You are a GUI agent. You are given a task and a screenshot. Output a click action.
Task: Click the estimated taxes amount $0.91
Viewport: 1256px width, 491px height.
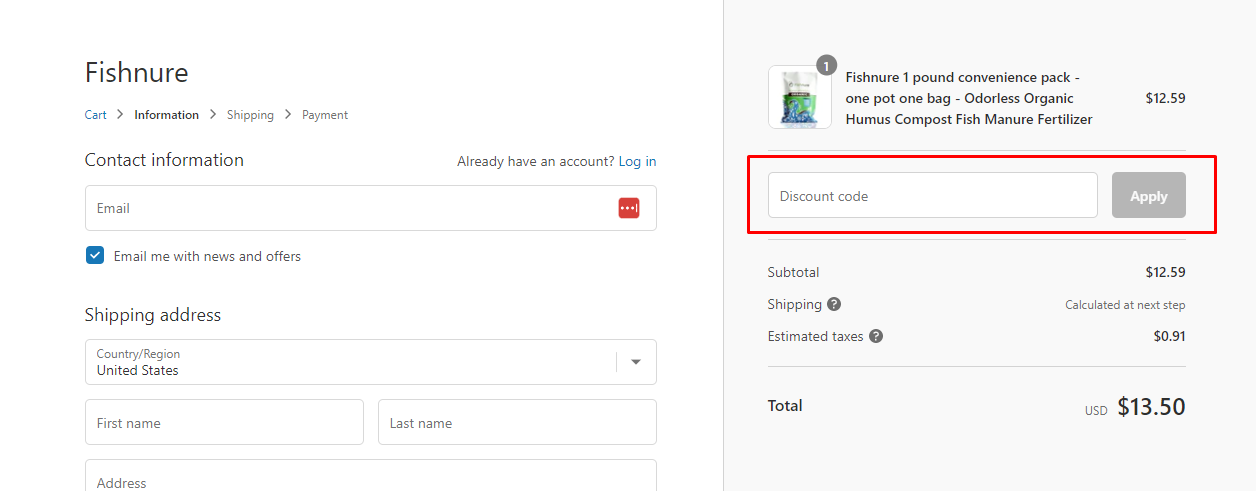click(x=1169, y=336)
